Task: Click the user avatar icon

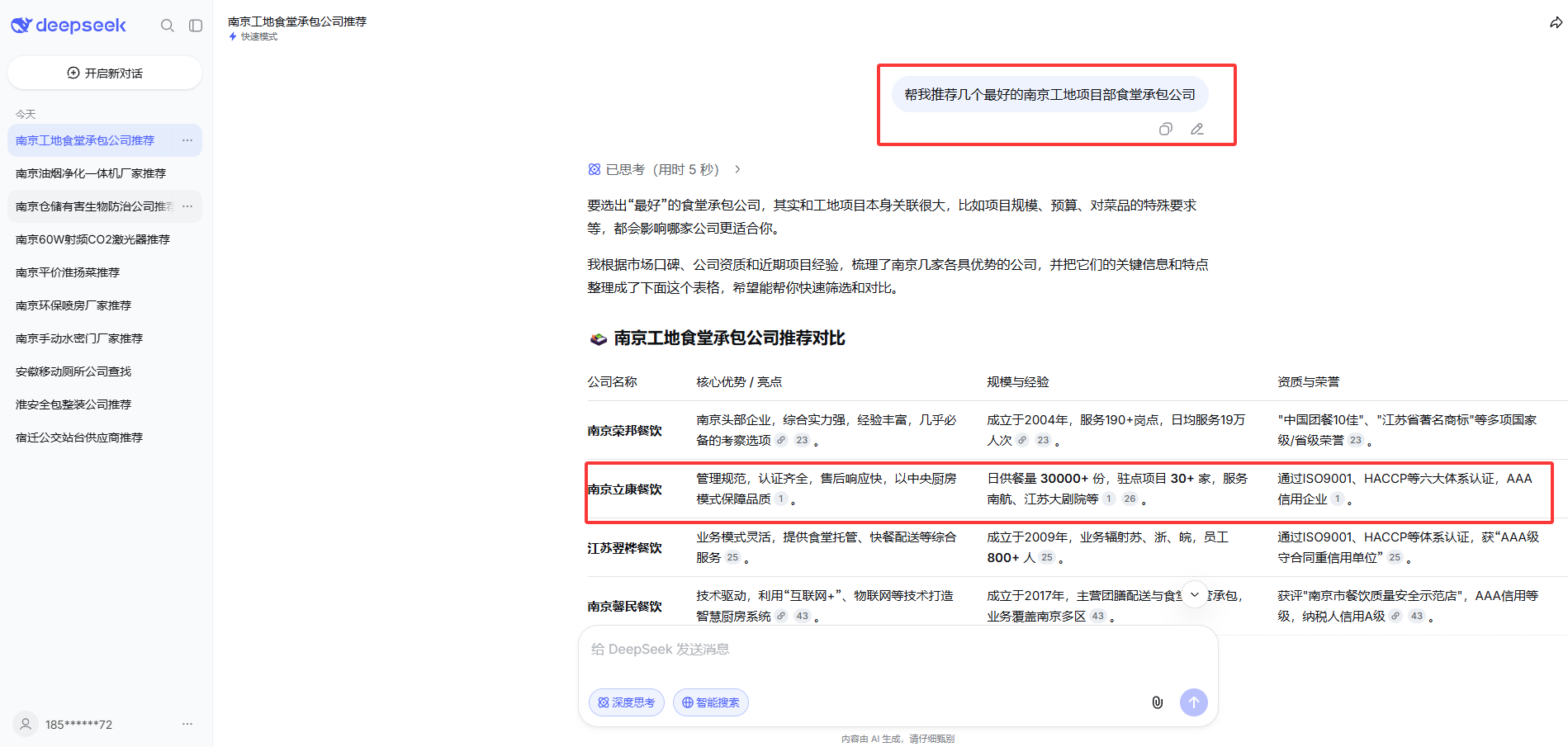Action: (x=26, y=724)
